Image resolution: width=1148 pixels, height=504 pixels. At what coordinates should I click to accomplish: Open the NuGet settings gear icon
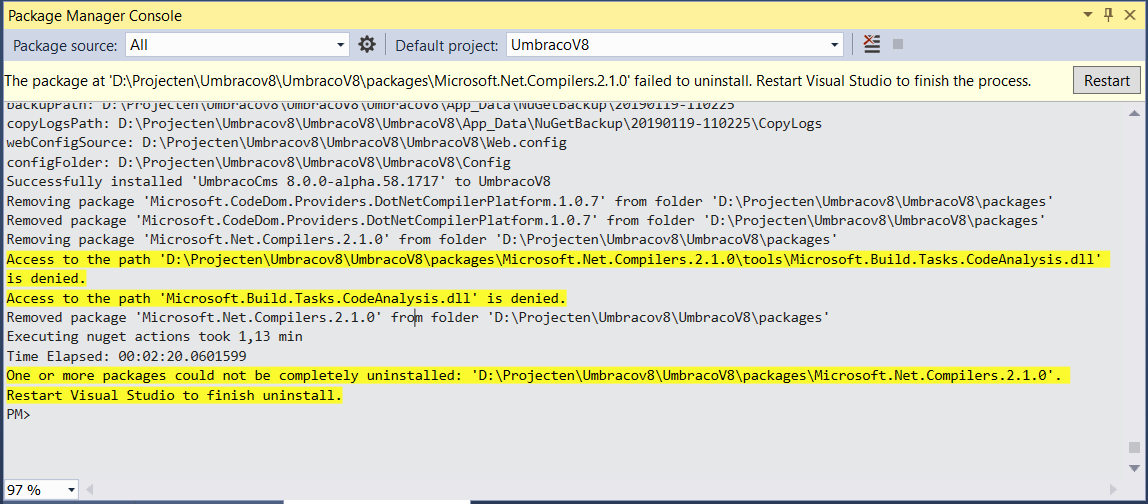pos(367,45)
